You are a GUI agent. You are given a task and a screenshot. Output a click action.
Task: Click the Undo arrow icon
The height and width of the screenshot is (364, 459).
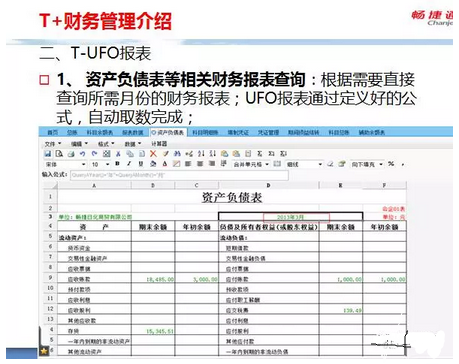click(82, 154)
